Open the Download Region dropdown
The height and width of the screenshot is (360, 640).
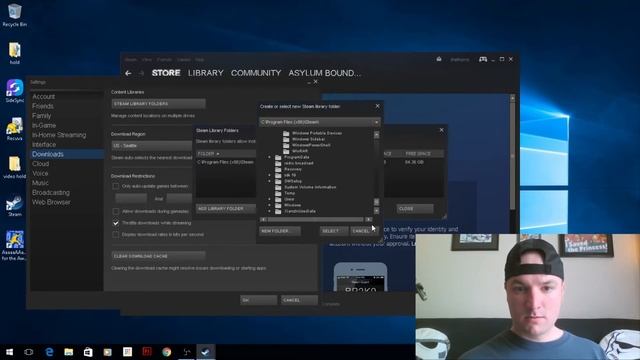click(x=151, y=146)
